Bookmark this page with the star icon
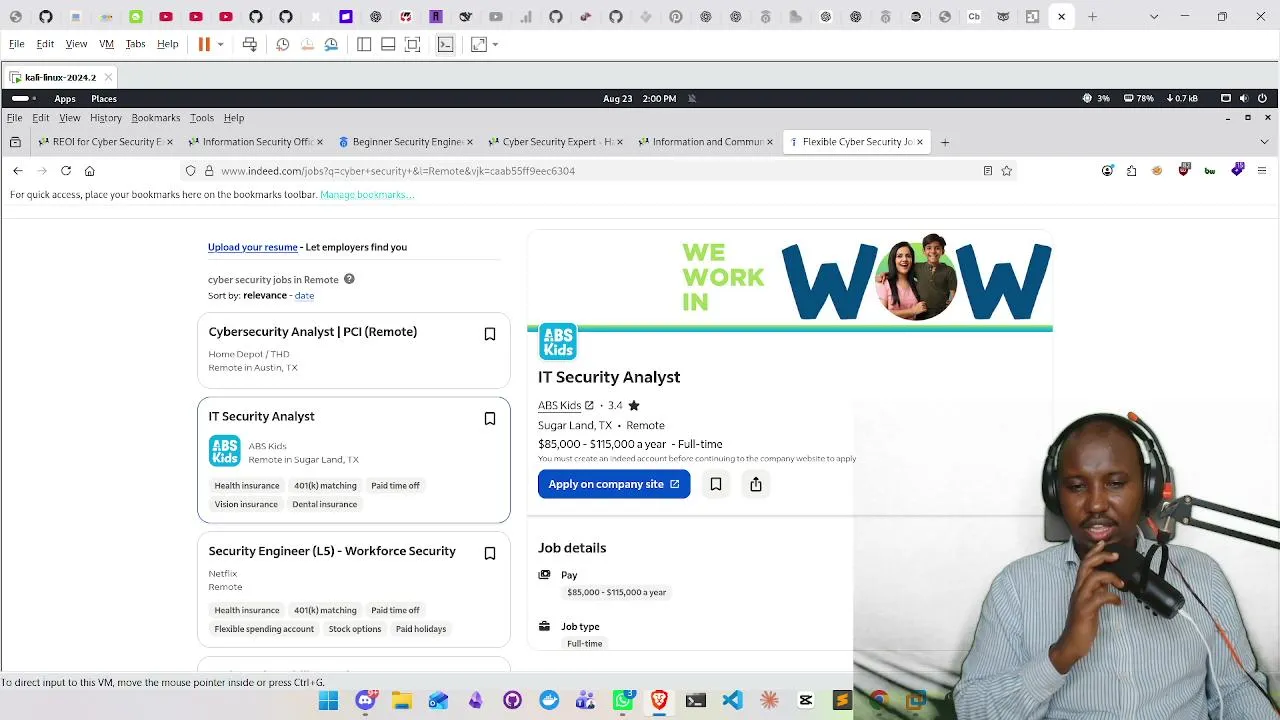Screen dimensions: 1280x720 (x=1007, y=171)
